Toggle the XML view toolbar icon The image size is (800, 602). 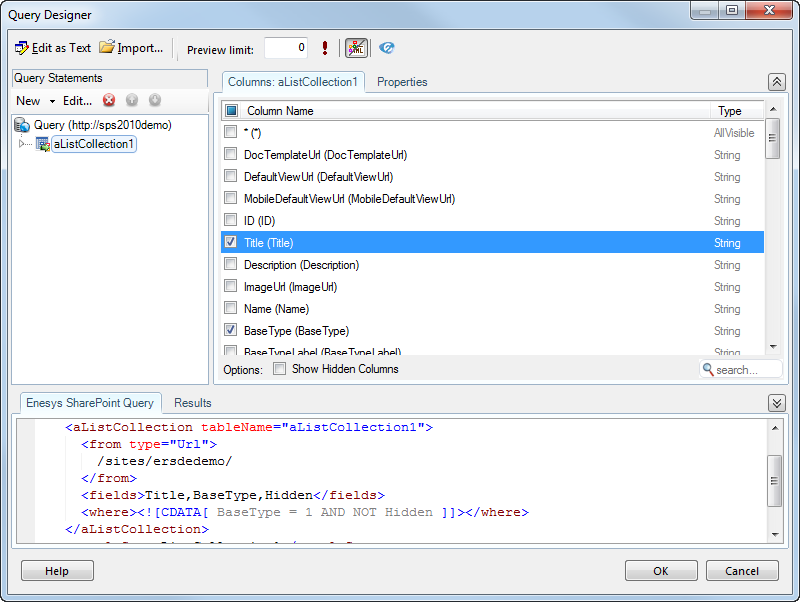coord(356,48)
